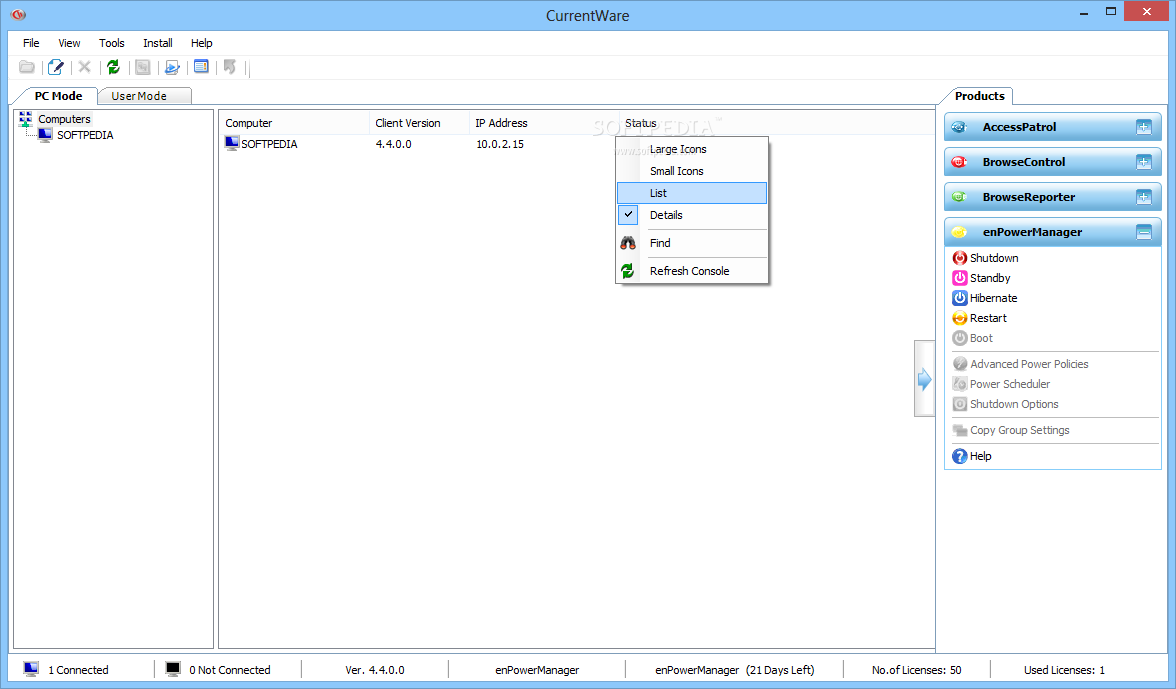Open the Install menu
Screen dimensions: 1176x689
158,43
